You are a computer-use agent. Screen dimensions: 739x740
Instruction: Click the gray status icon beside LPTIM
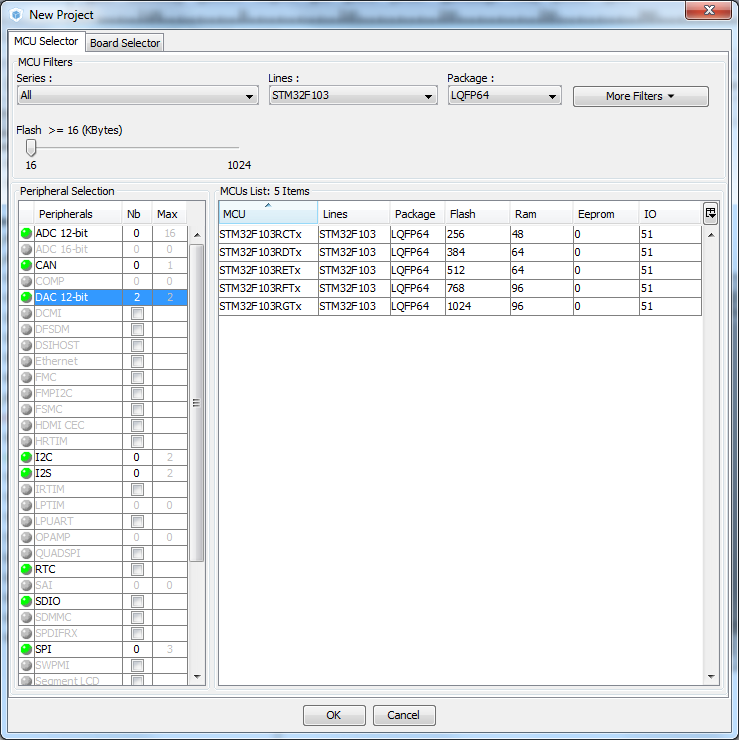(26, 505)
